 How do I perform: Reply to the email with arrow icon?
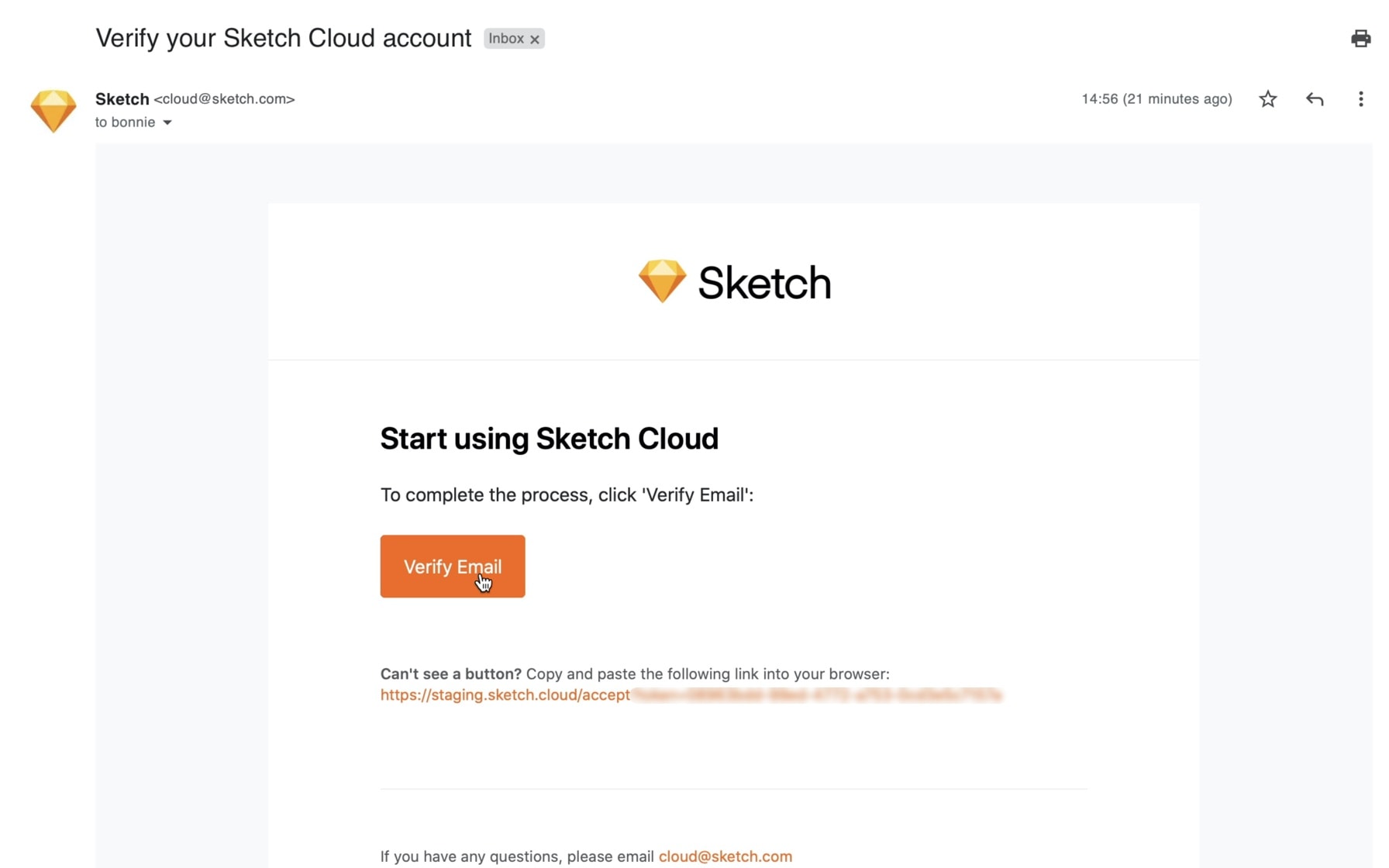click(1315, 99)
